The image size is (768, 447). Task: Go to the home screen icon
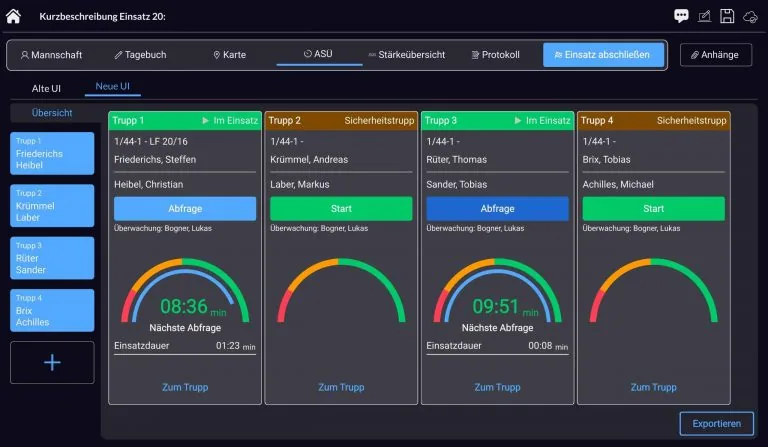coord(13,16)
